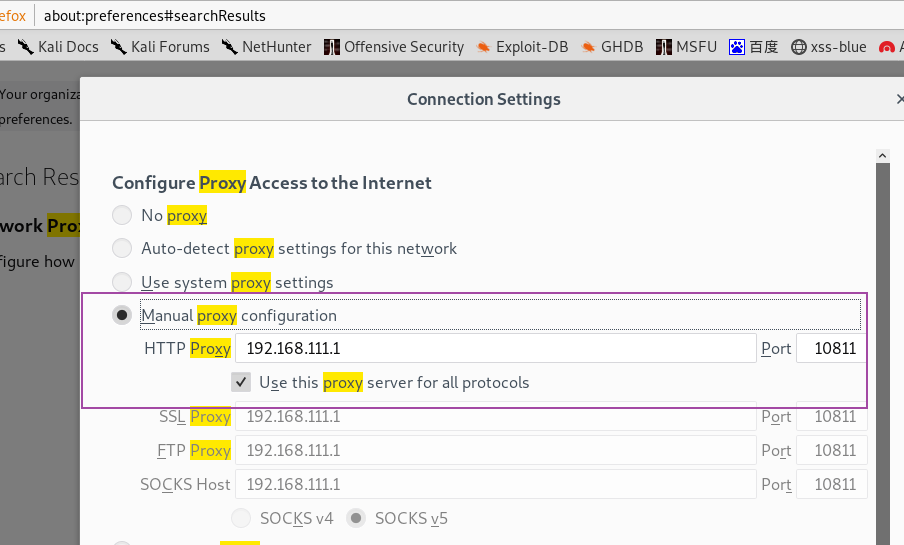Click the SOCKS v5 radio button

point(356,518)
